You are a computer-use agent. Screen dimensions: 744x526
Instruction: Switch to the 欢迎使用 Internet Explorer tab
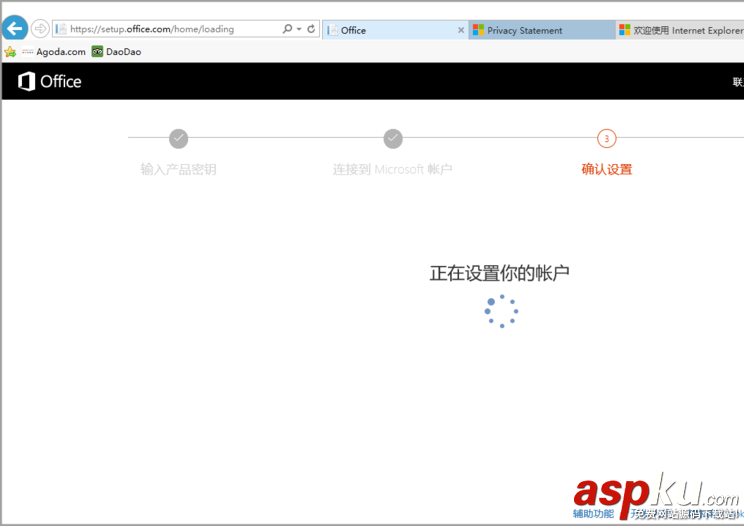click(x=680, y=30)
